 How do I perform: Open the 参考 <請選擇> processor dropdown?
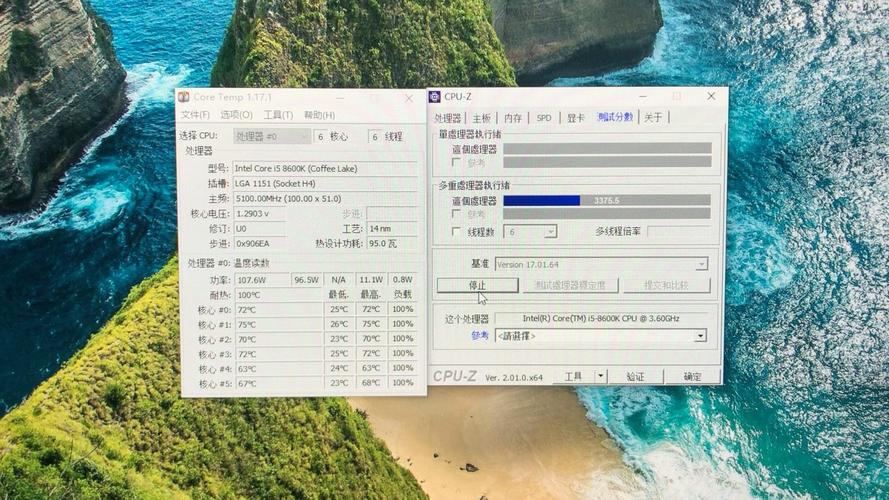point(700,336)
